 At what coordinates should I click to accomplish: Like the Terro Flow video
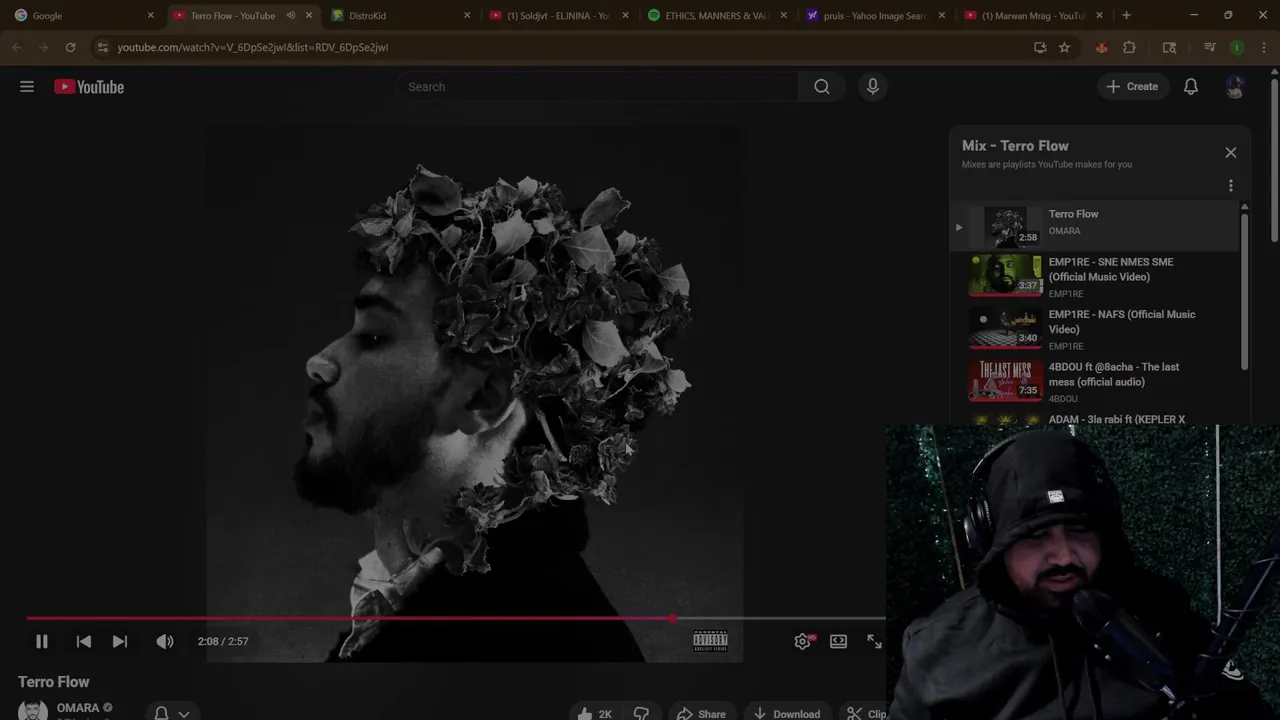(x=595, y=713)
